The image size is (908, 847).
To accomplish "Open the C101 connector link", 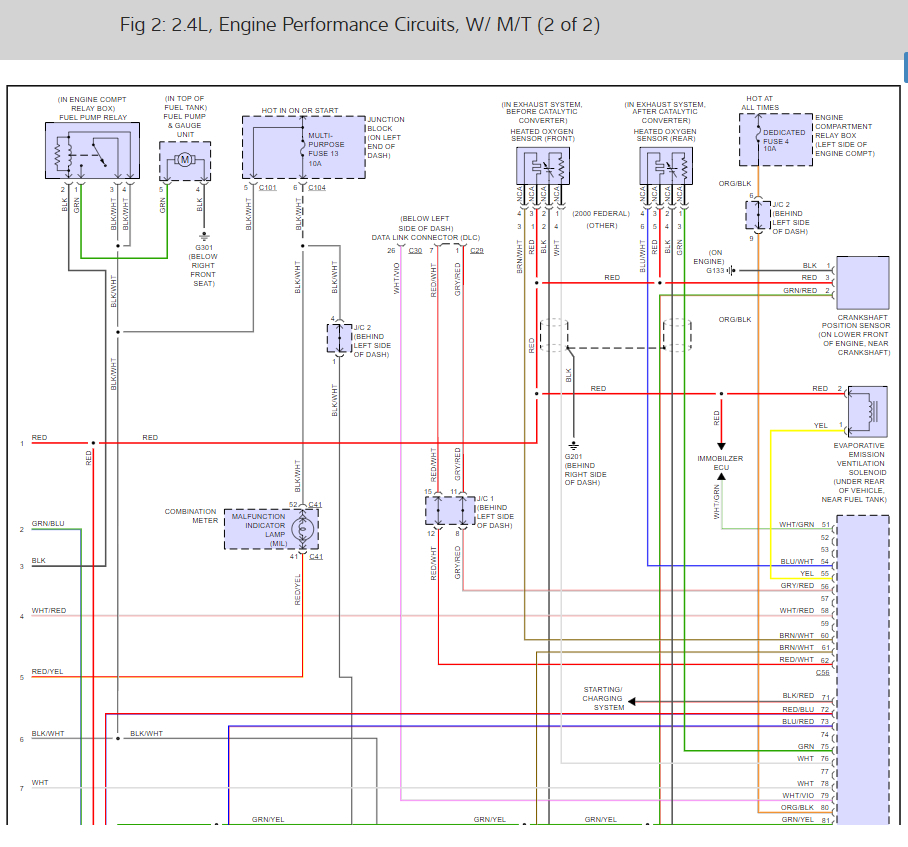I will (x=269, y=188).
